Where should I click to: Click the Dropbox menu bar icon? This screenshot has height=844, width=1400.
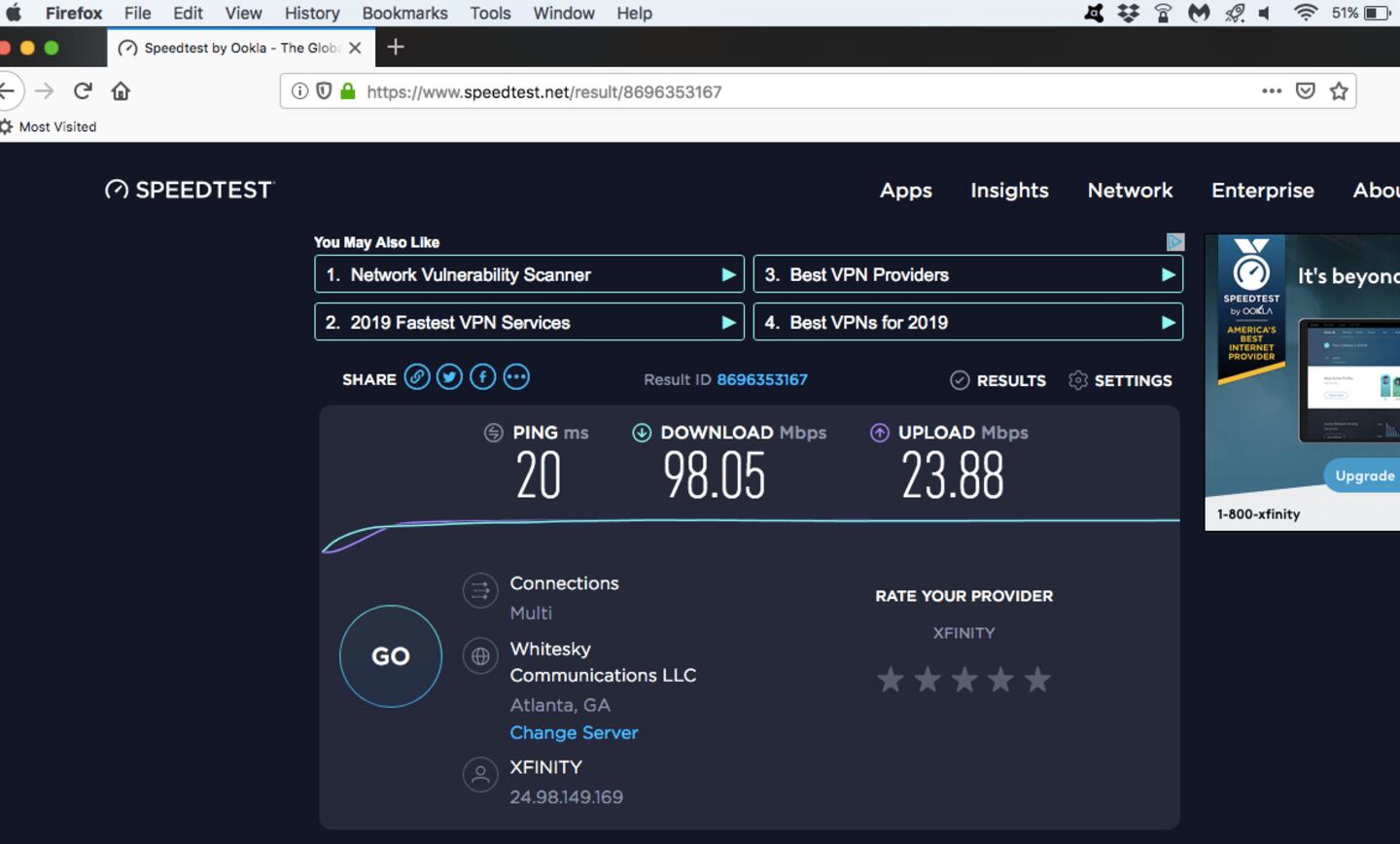pos(1129,13)
